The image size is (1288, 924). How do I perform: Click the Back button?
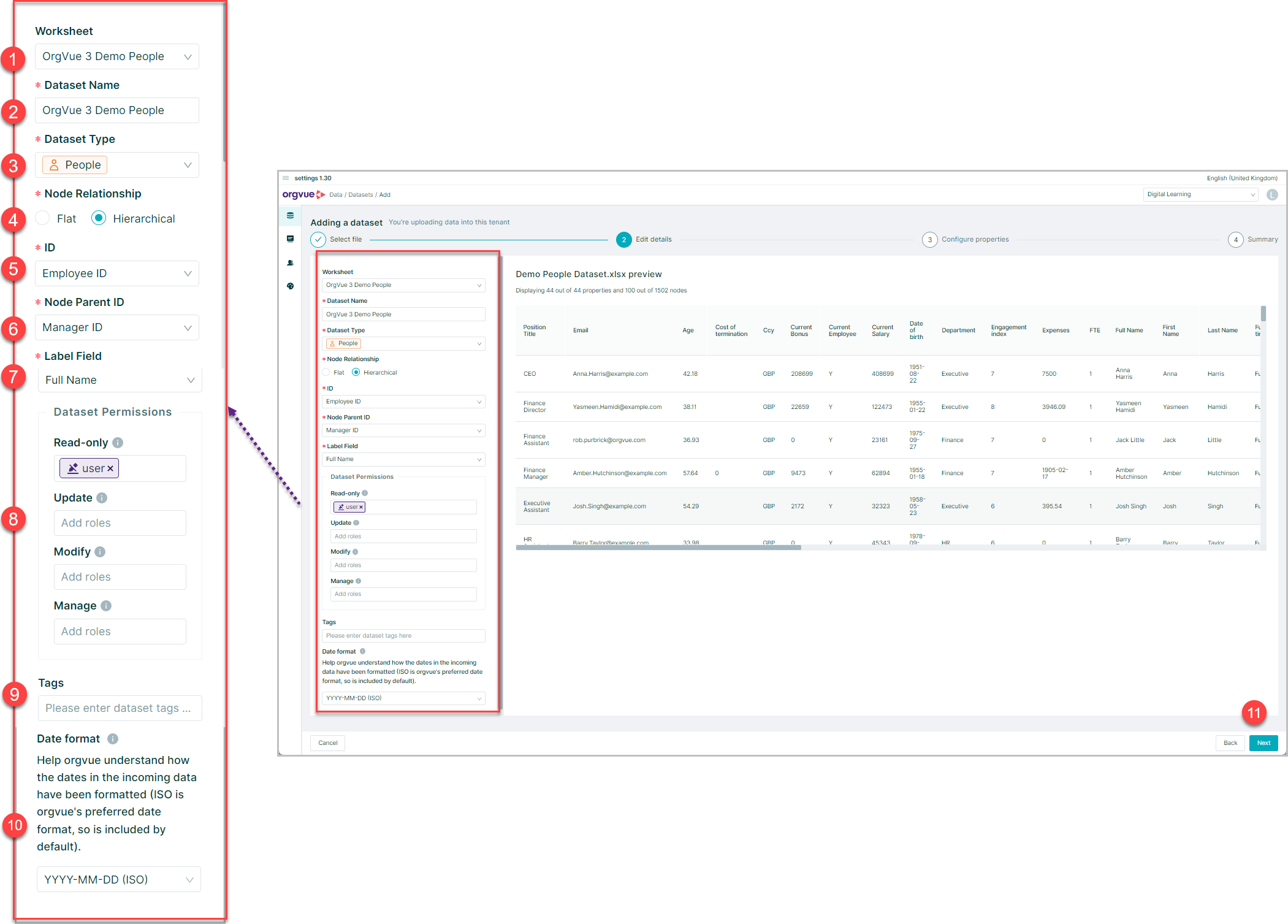click(1230, 743)
